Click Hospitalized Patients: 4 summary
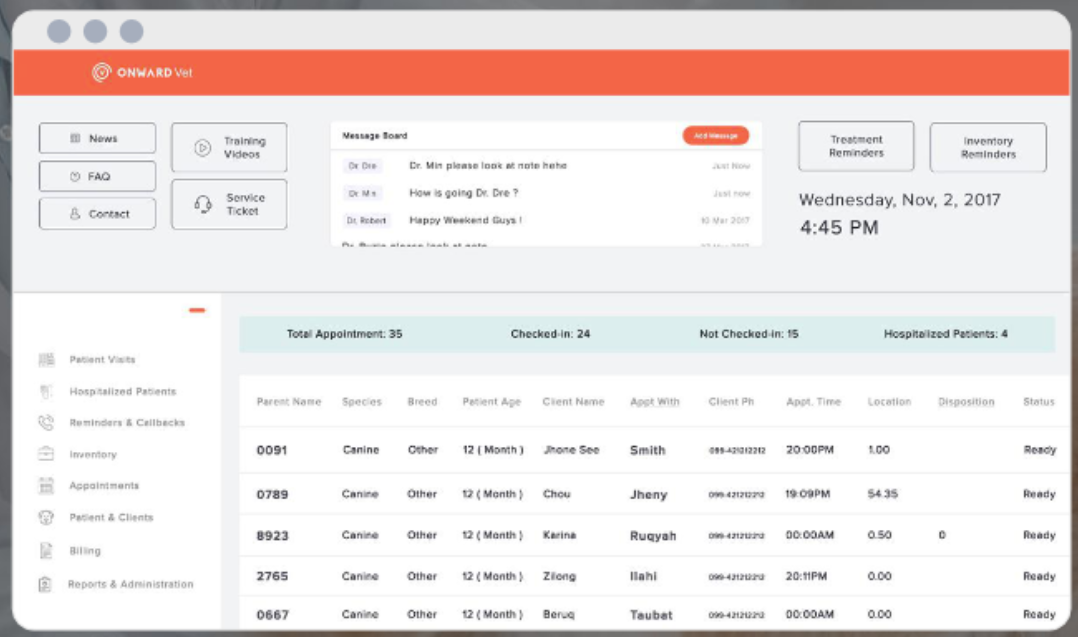The height and width of the screenshot is (637, 1078). click(x=945, y=334)
